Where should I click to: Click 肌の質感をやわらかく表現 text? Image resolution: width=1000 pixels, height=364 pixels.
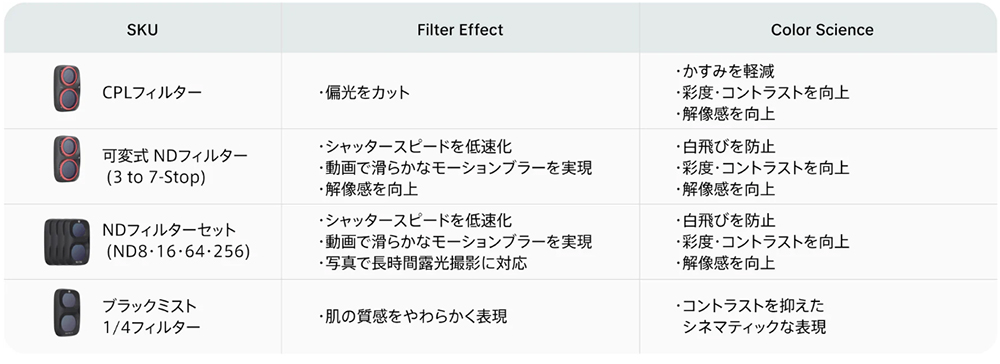[412, 316]
